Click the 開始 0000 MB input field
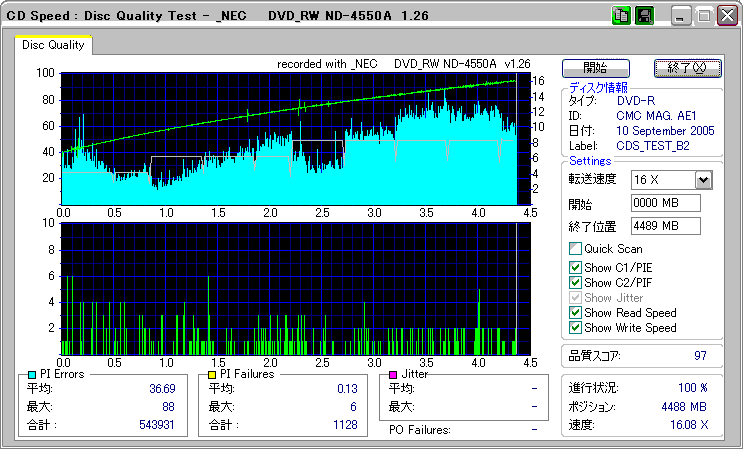This screenshot has width=743, height=449. [664, 203]
